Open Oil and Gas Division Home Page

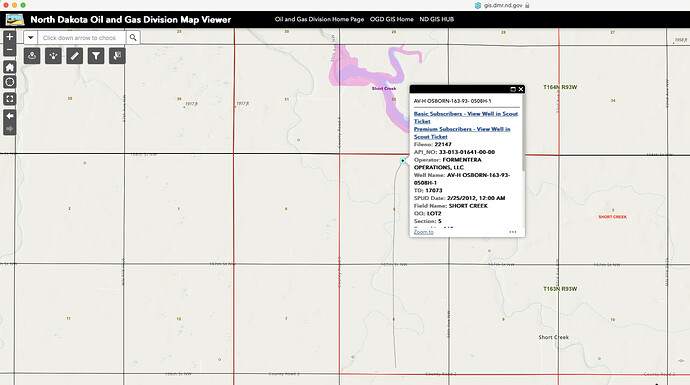point(319,19)
